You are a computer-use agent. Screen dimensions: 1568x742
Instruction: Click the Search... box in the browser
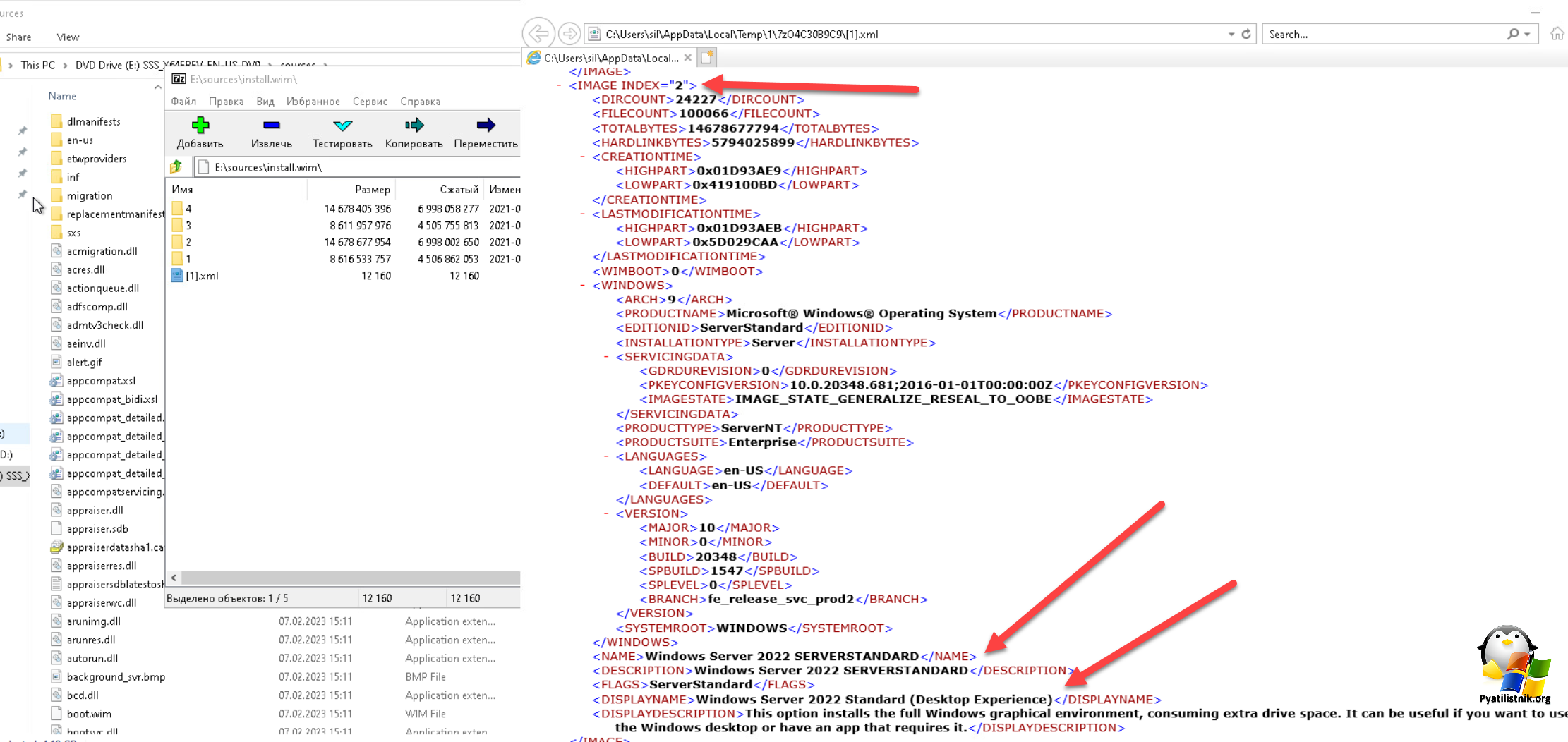1383,34
